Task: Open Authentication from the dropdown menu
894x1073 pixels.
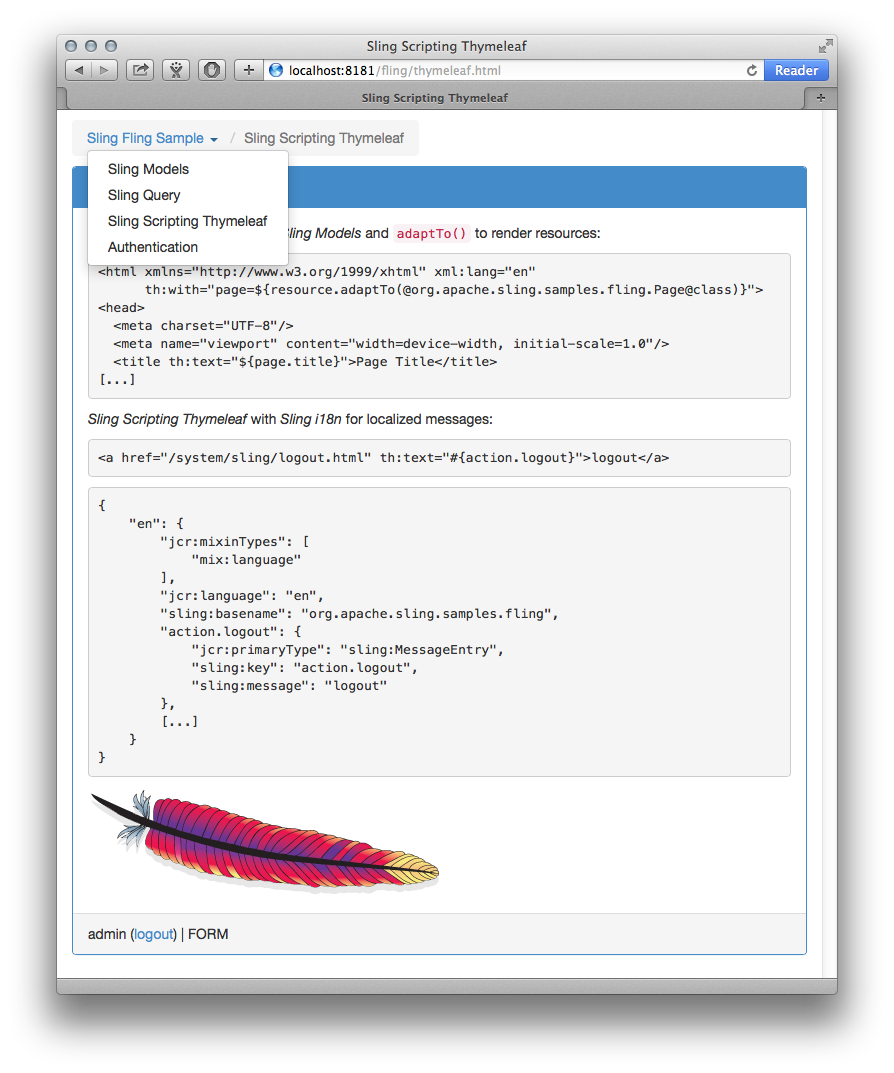Action: point(153,247)
